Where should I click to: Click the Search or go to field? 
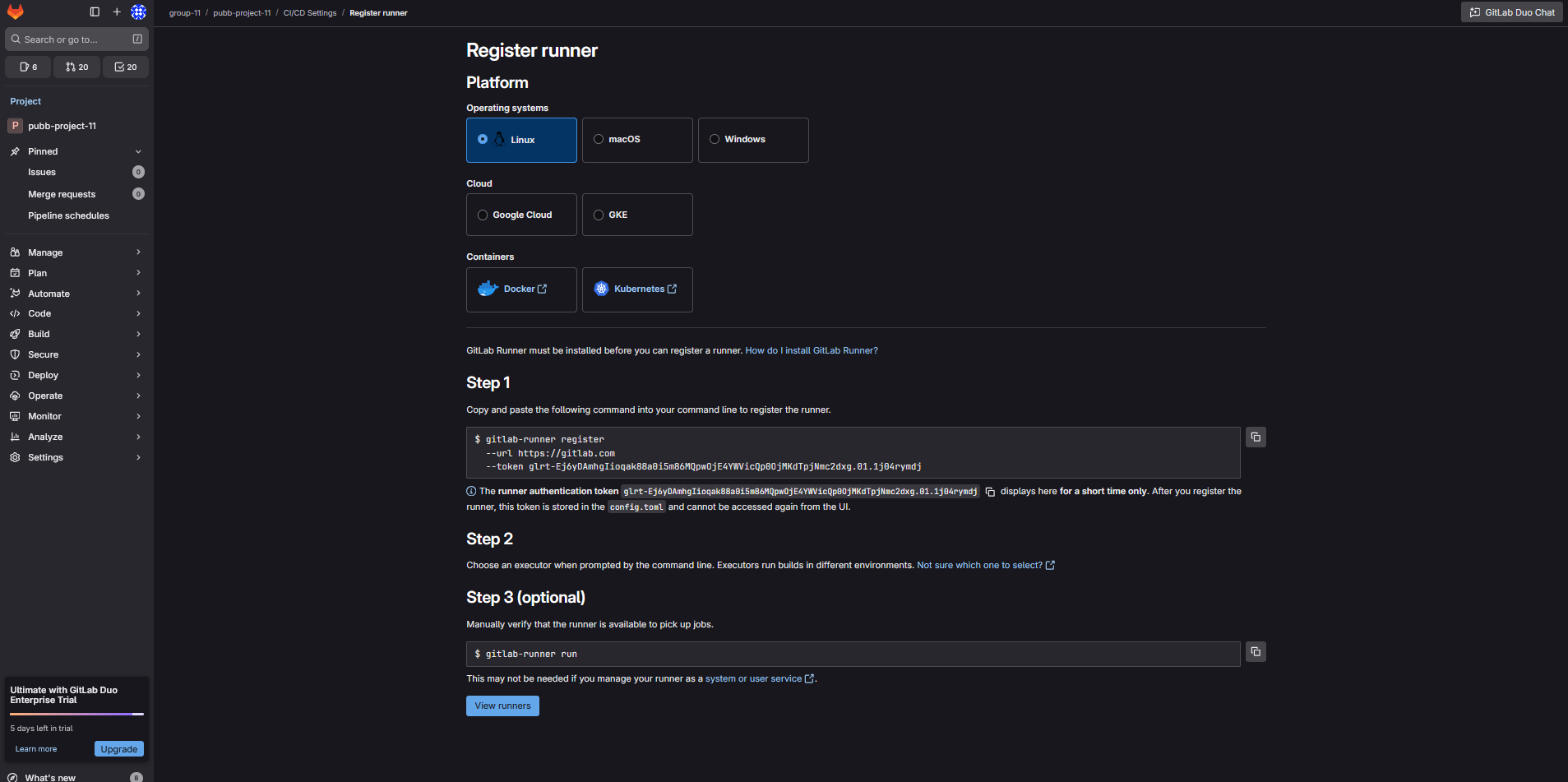70,39
